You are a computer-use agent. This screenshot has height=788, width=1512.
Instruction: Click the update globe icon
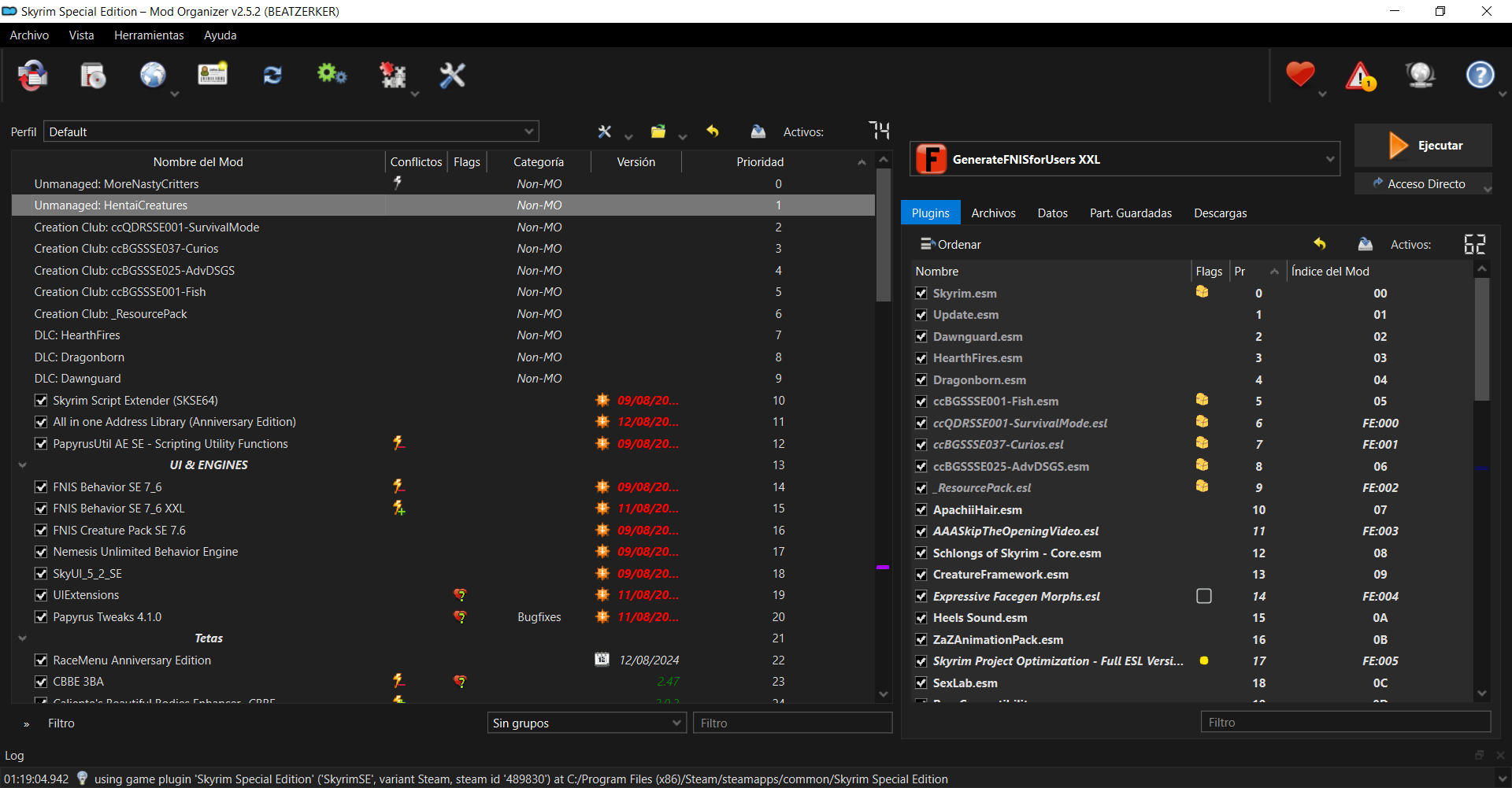point(1421,76)
